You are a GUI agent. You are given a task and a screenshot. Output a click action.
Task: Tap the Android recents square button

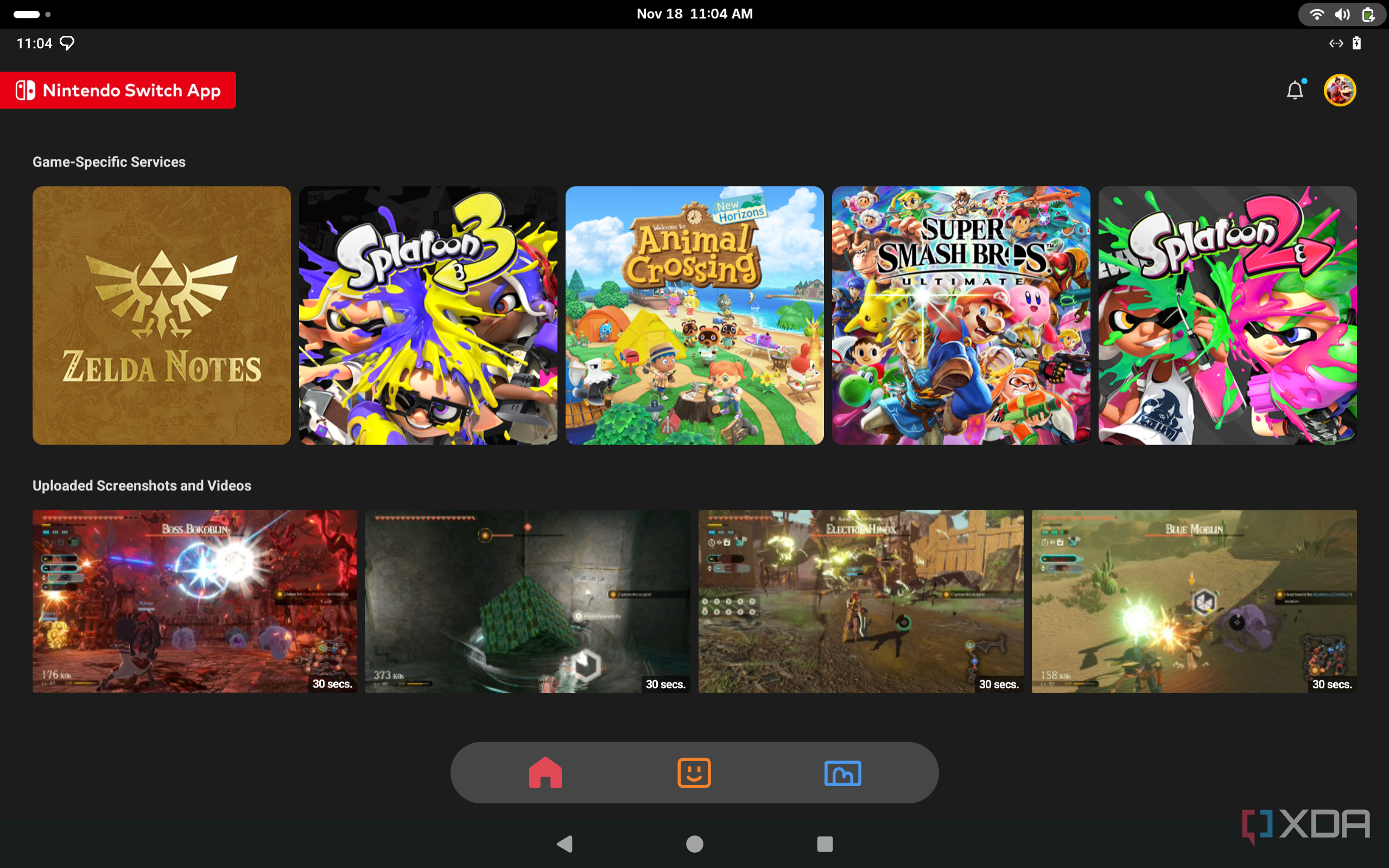[825, 844]
